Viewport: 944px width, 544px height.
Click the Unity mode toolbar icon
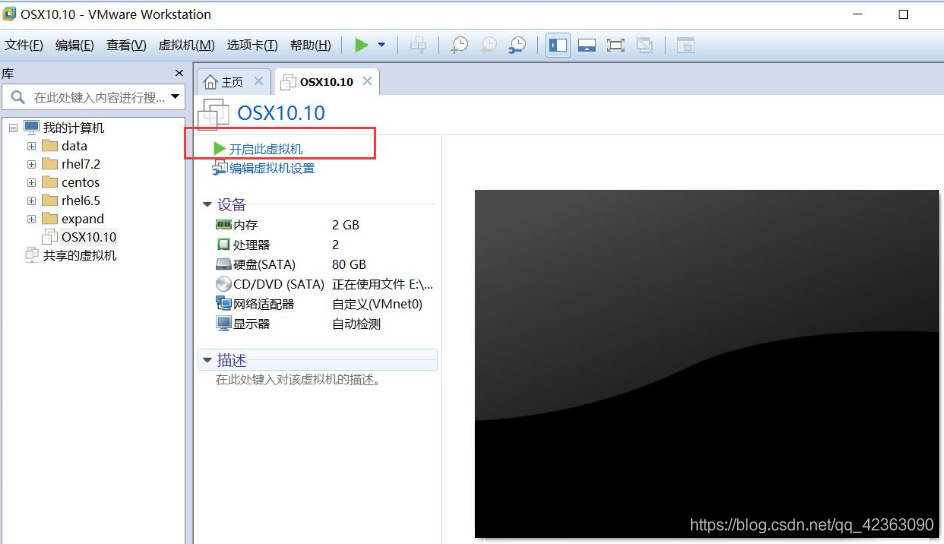point(644,45)
